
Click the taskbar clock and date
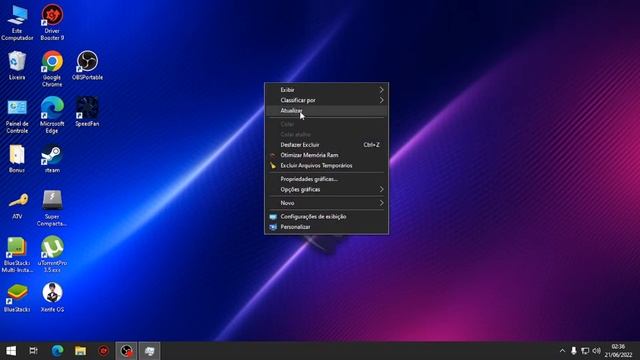coord(618,351)
